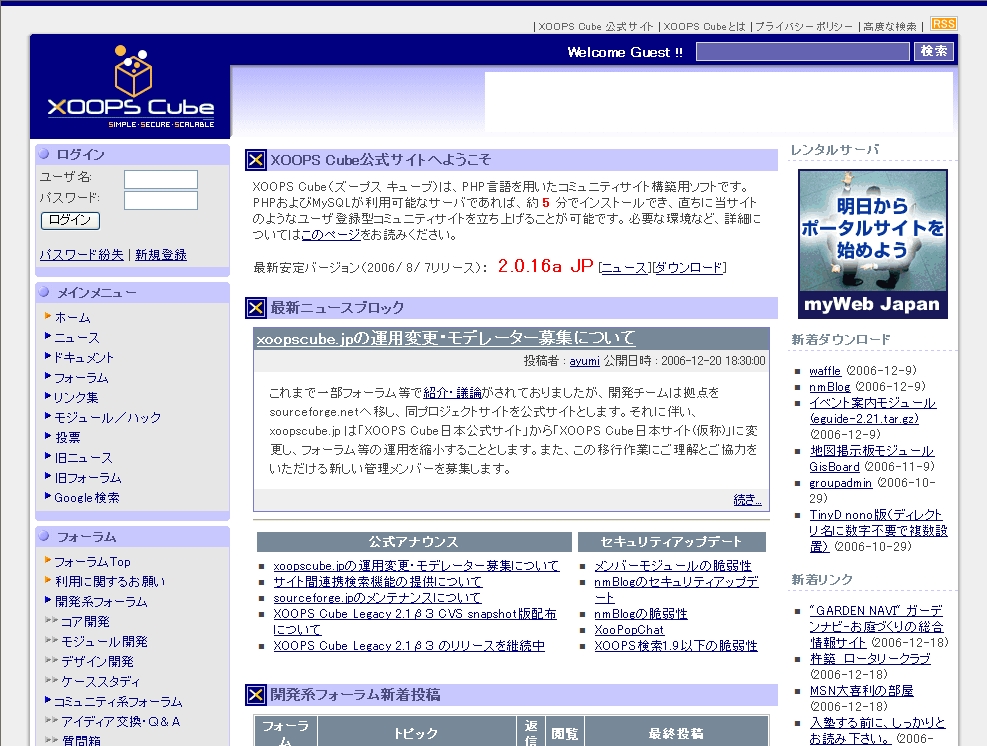Open the XOOPS Cubeとは link
Viewport: 987px width, 746px height.
coord(704,26)
